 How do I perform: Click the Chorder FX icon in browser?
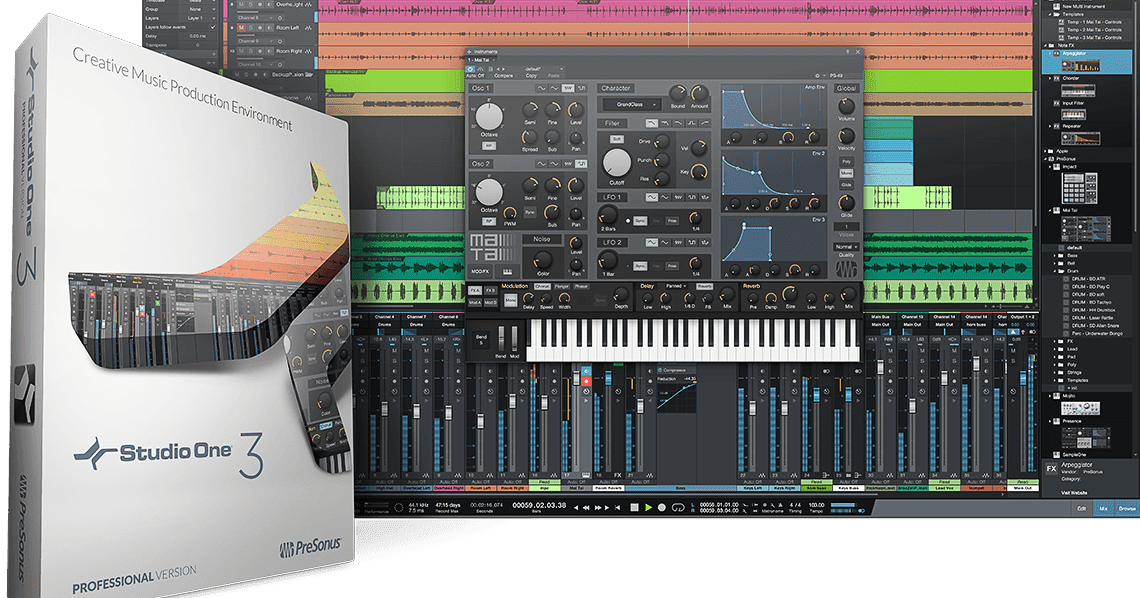pyautogui.click(x=1056, y=78)
